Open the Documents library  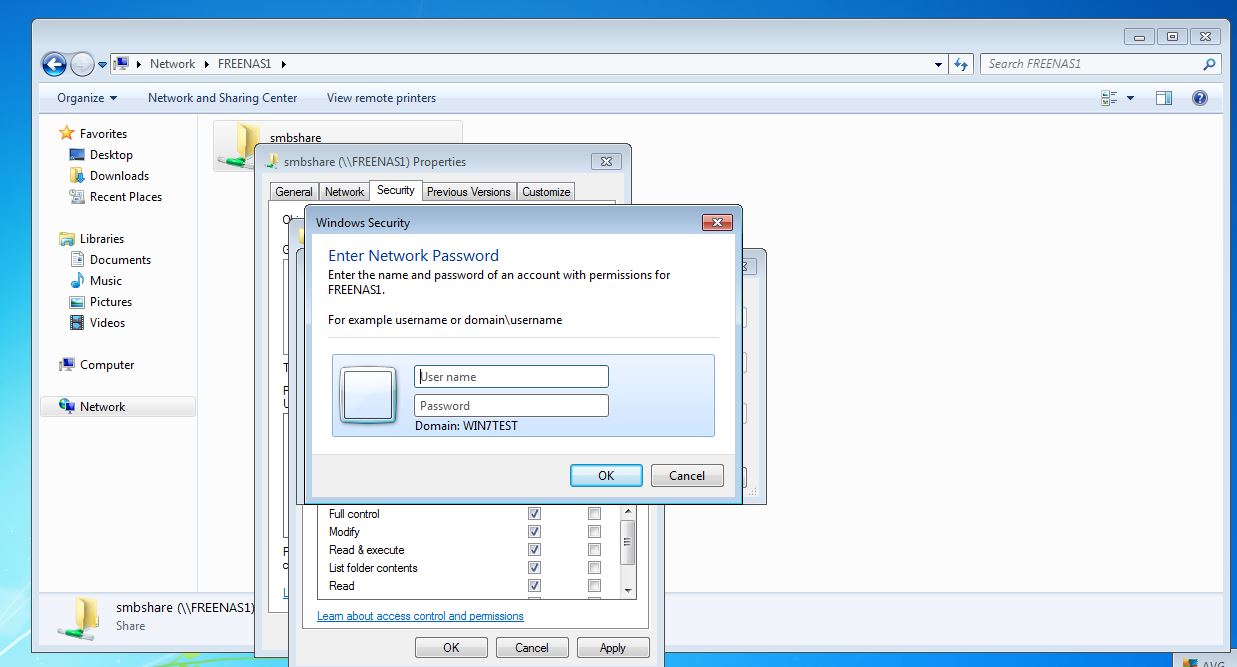(120, 260)
